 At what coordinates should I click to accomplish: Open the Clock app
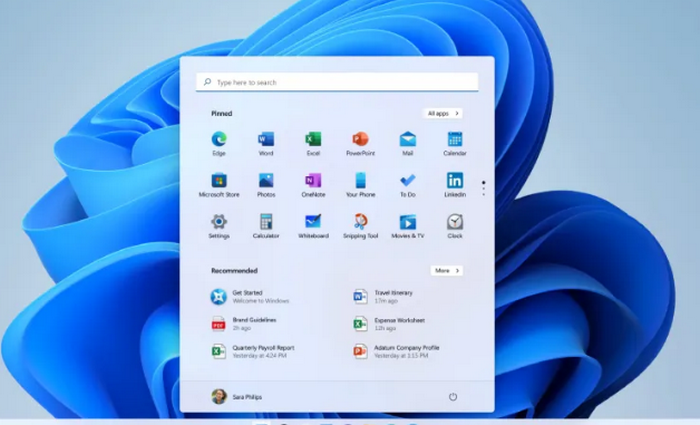point(455,226)
